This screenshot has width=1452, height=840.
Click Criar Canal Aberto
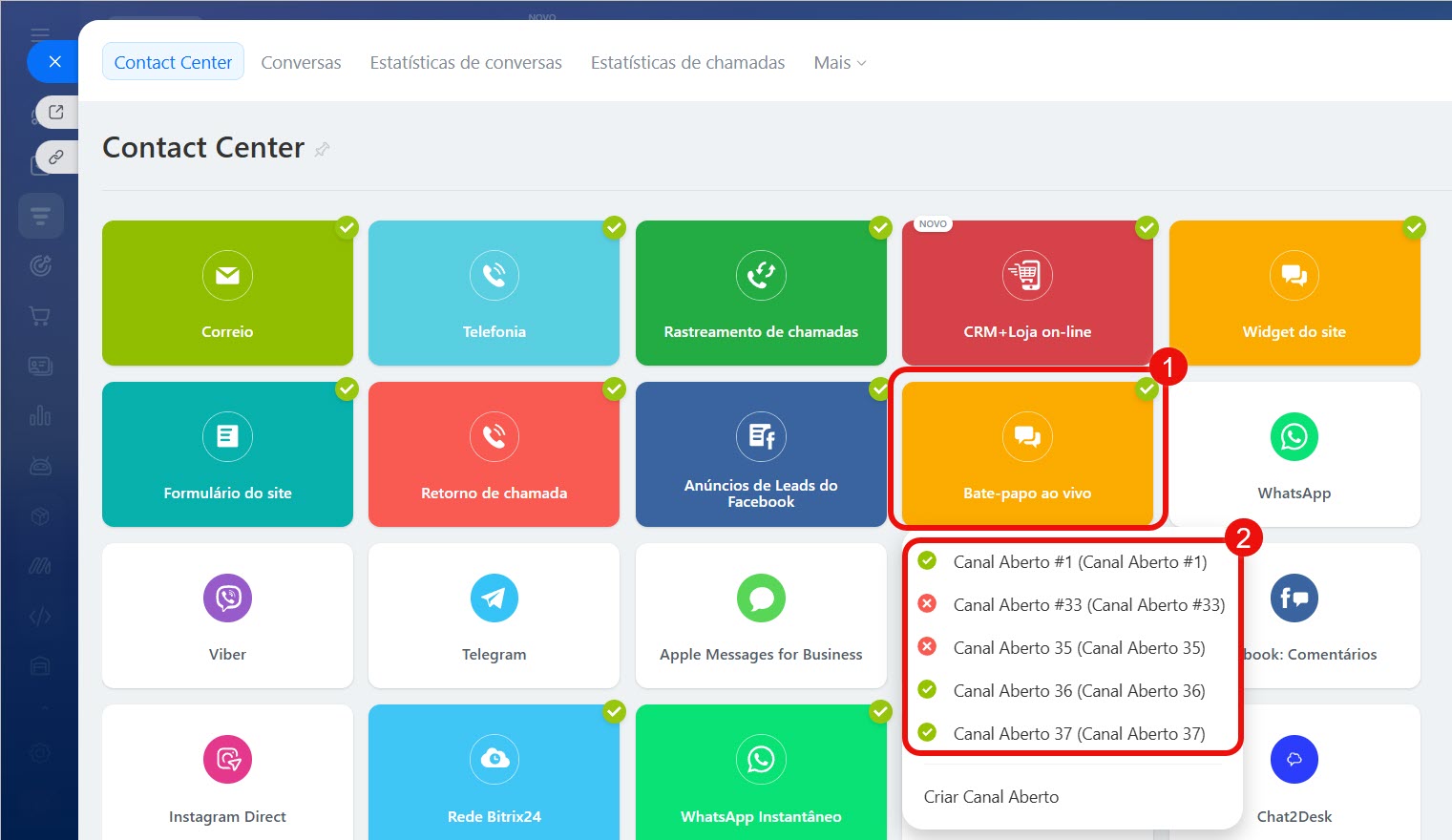pos(991,797)
